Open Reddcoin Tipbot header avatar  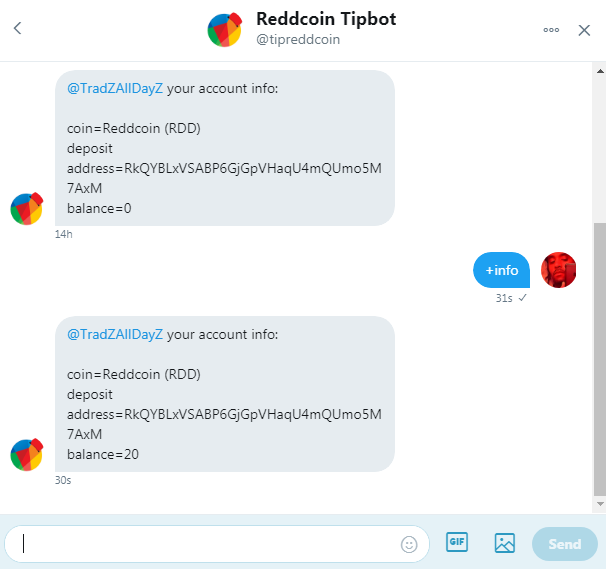tap(225, 30)
